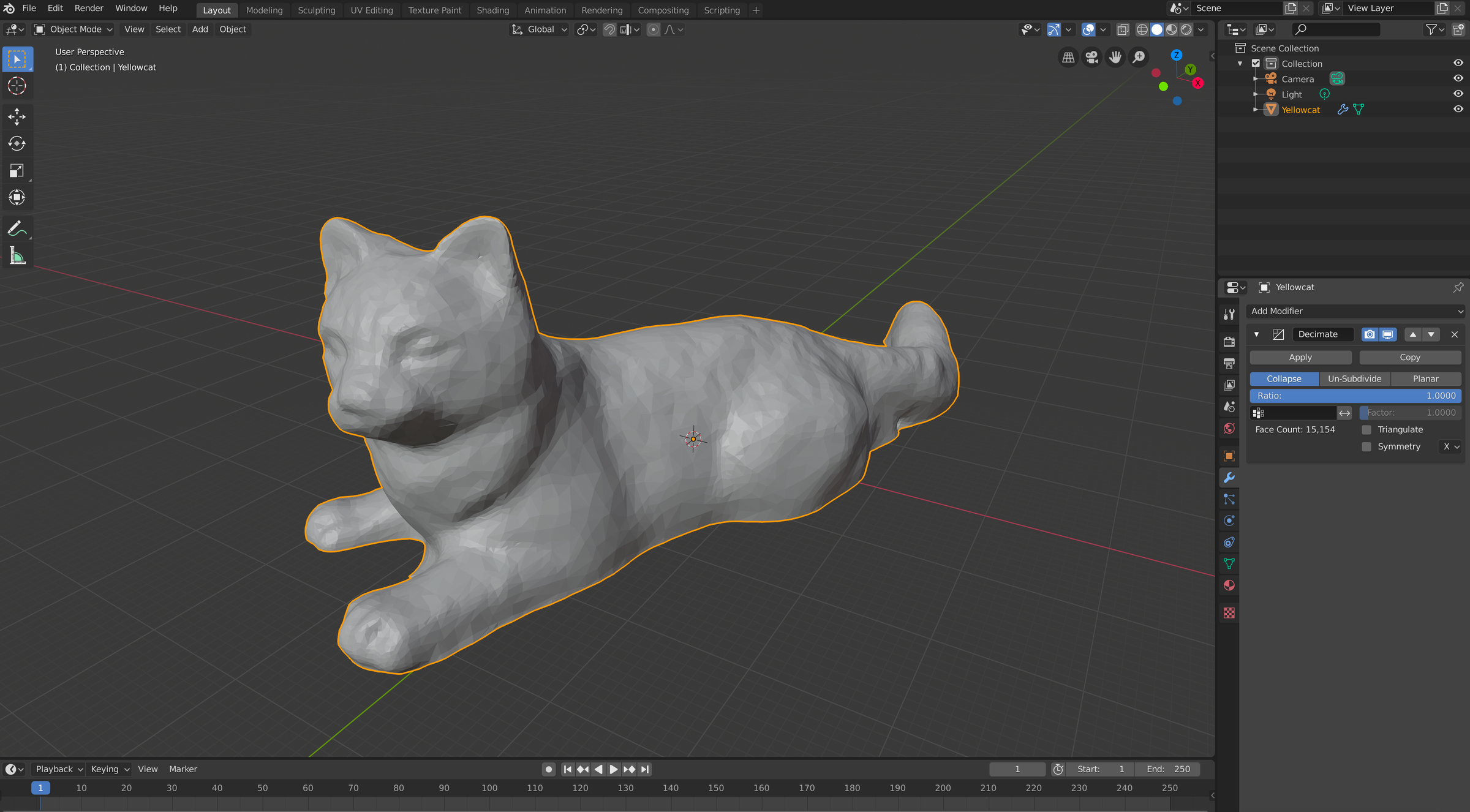Switch viewport to wireframe shading mode
Image resolution: width=1470 pixels, height=812 pixels.
1142,29
